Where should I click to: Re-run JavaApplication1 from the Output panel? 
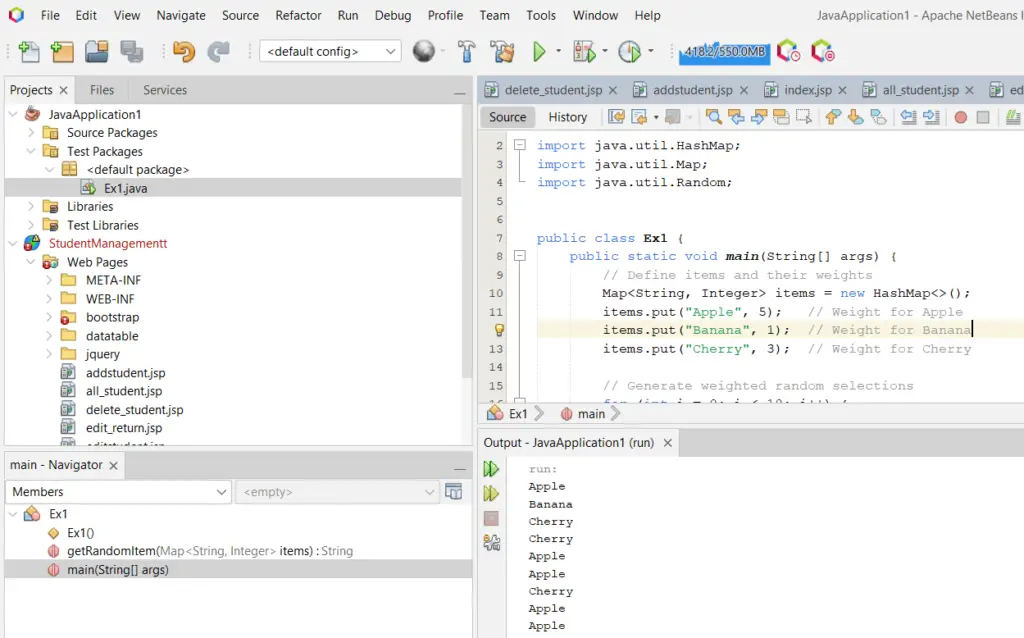pos(490,467)
